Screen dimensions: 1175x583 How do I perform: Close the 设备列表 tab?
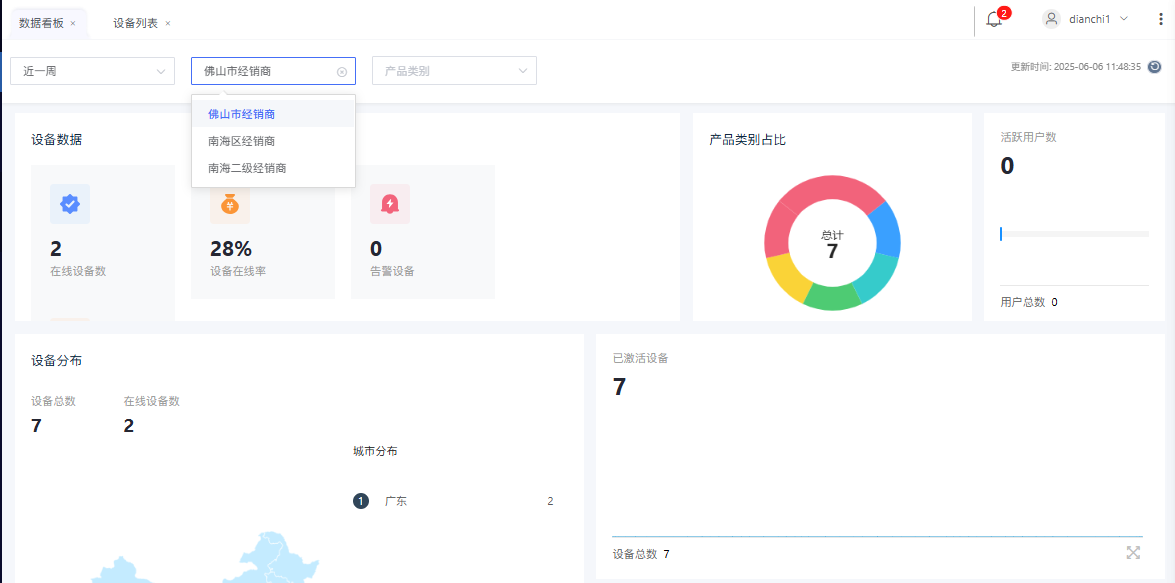click(x=168, y=23)
